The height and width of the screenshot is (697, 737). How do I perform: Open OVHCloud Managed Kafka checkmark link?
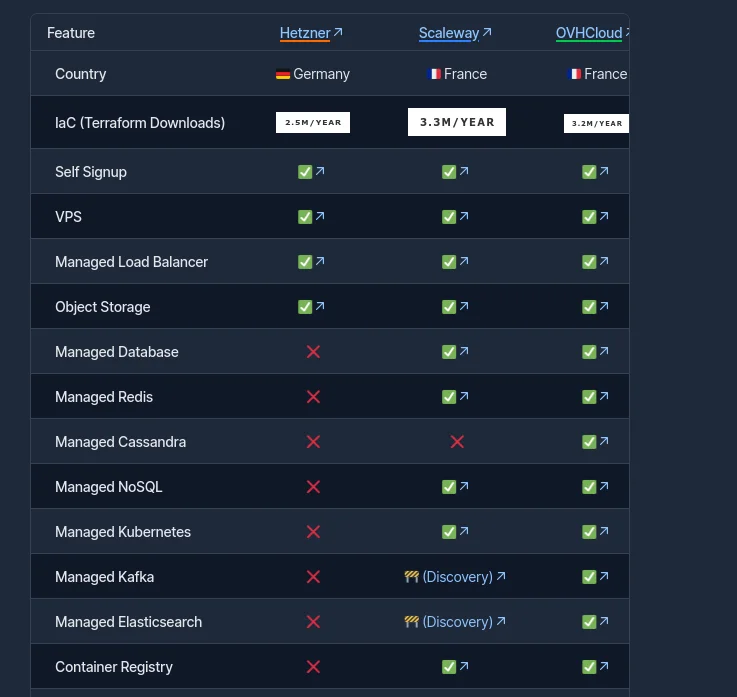tap(595, 577)
